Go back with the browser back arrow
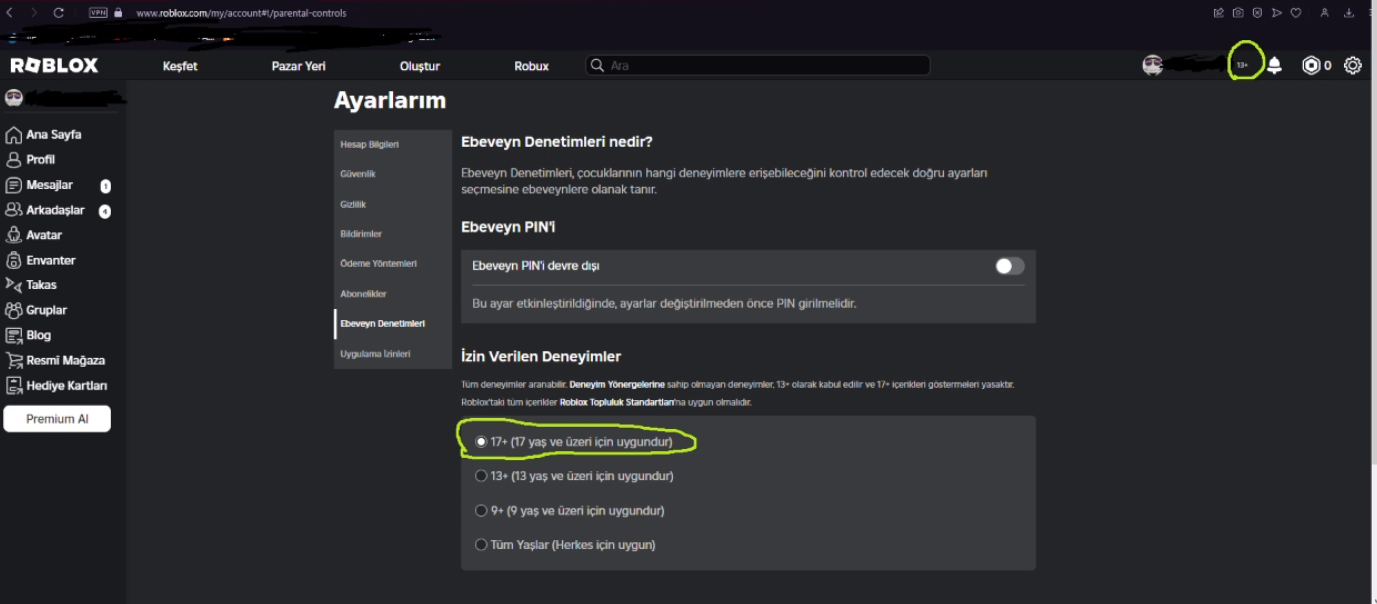This screenshot has height=604, width=1377. click(x=10, y=13)
